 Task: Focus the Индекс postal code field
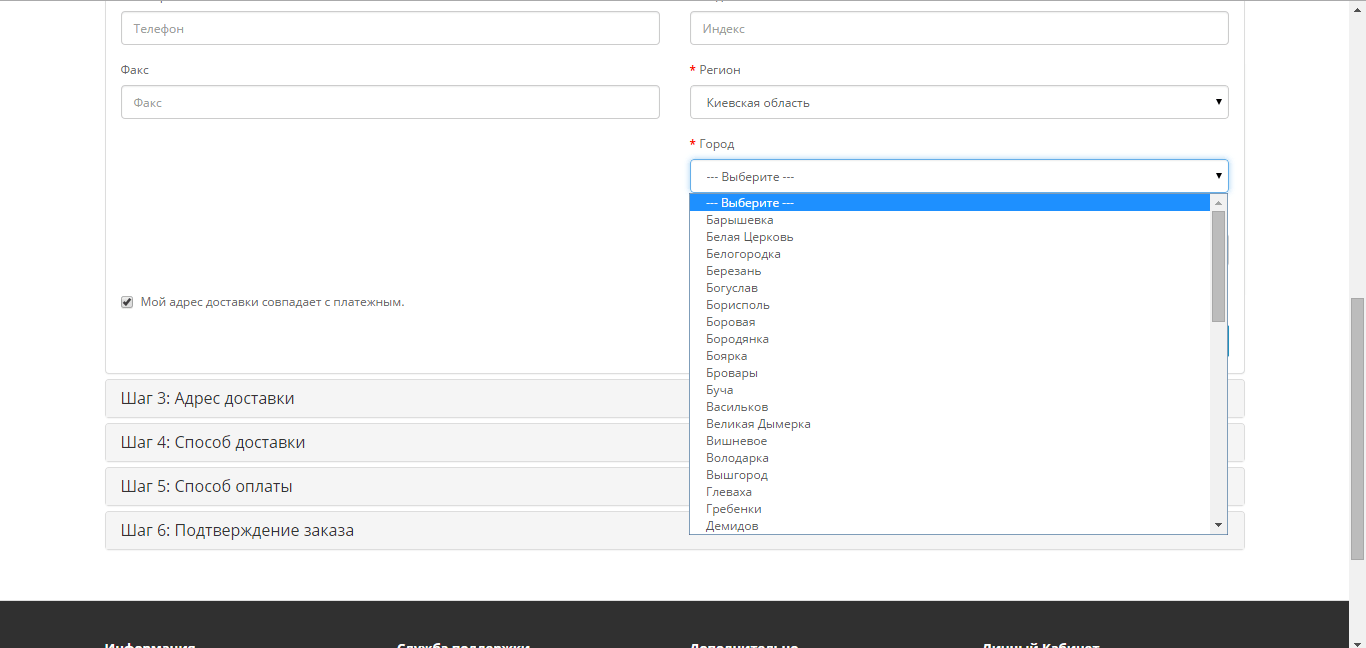point(958,29)
